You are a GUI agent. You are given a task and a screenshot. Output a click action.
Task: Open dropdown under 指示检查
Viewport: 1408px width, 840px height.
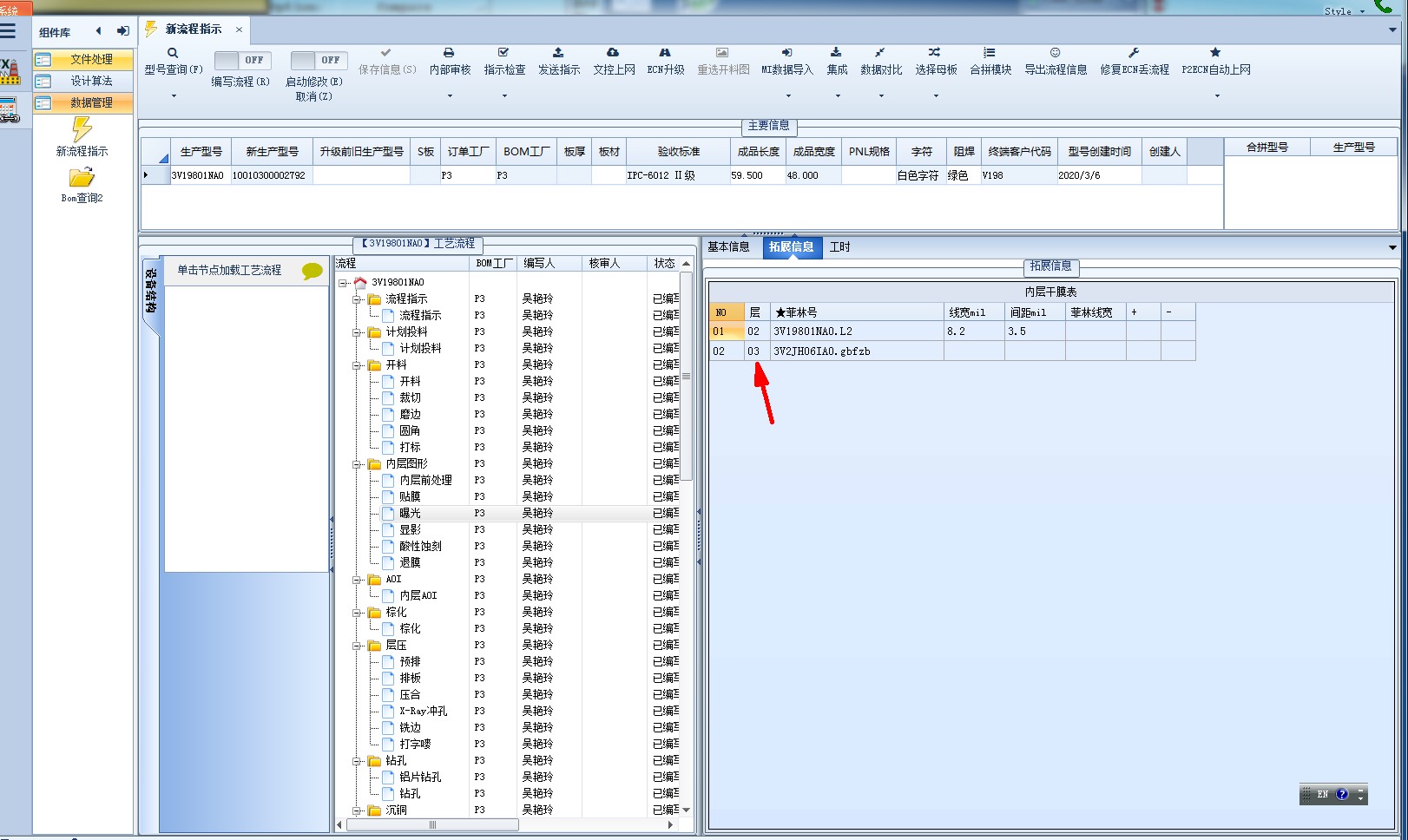[504, 95]
